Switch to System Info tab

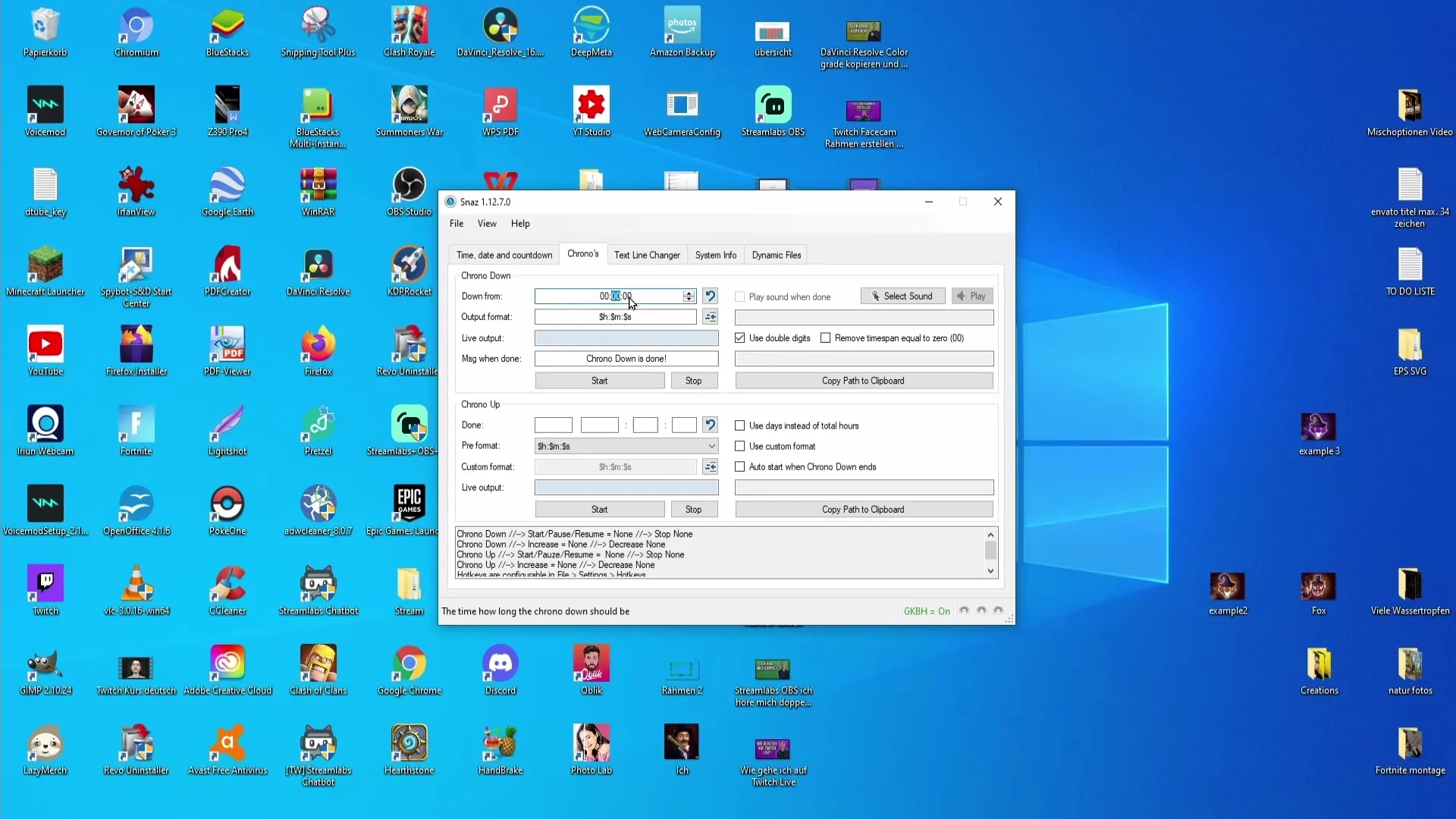[x=716, y=256]
